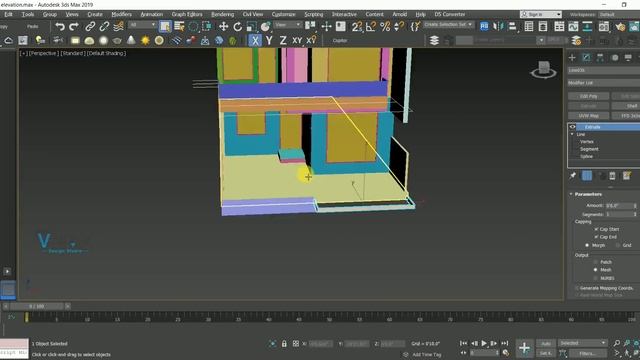This screenshot has height=360, width=640.
Task: Choose the Select Object tool
Action: tap(165, 27)
